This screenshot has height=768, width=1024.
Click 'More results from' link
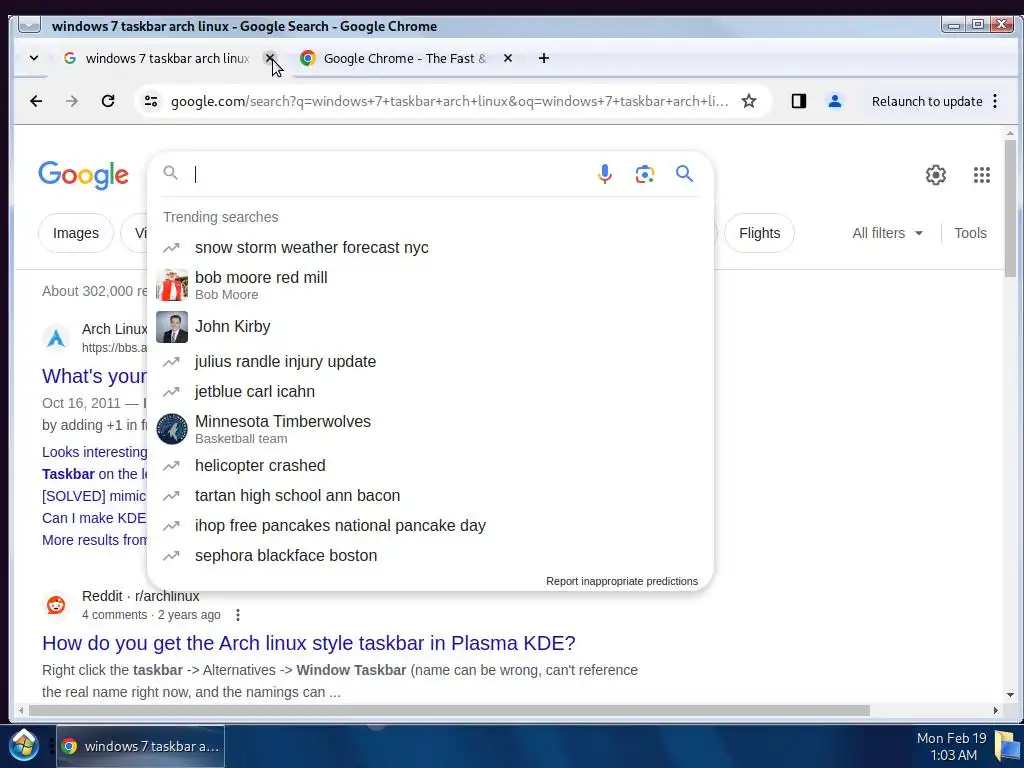95,540
